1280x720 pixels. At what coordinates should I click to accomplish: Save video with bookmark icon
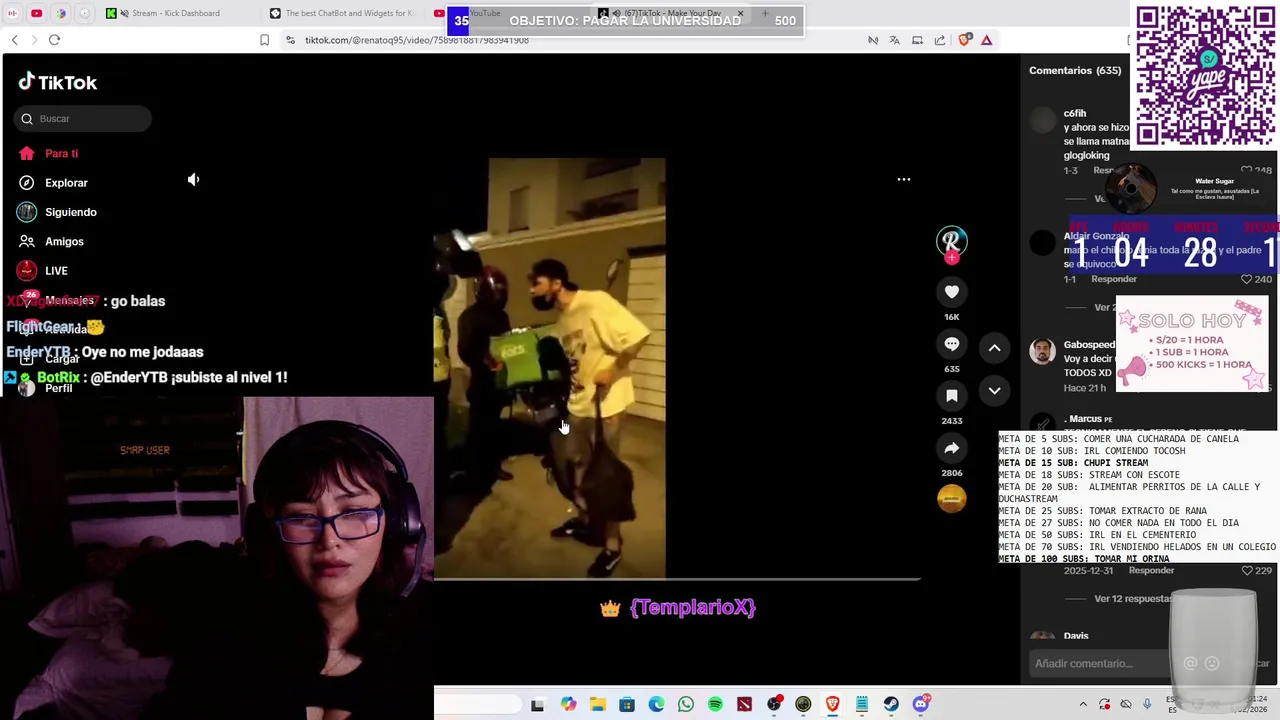[952, 396]
